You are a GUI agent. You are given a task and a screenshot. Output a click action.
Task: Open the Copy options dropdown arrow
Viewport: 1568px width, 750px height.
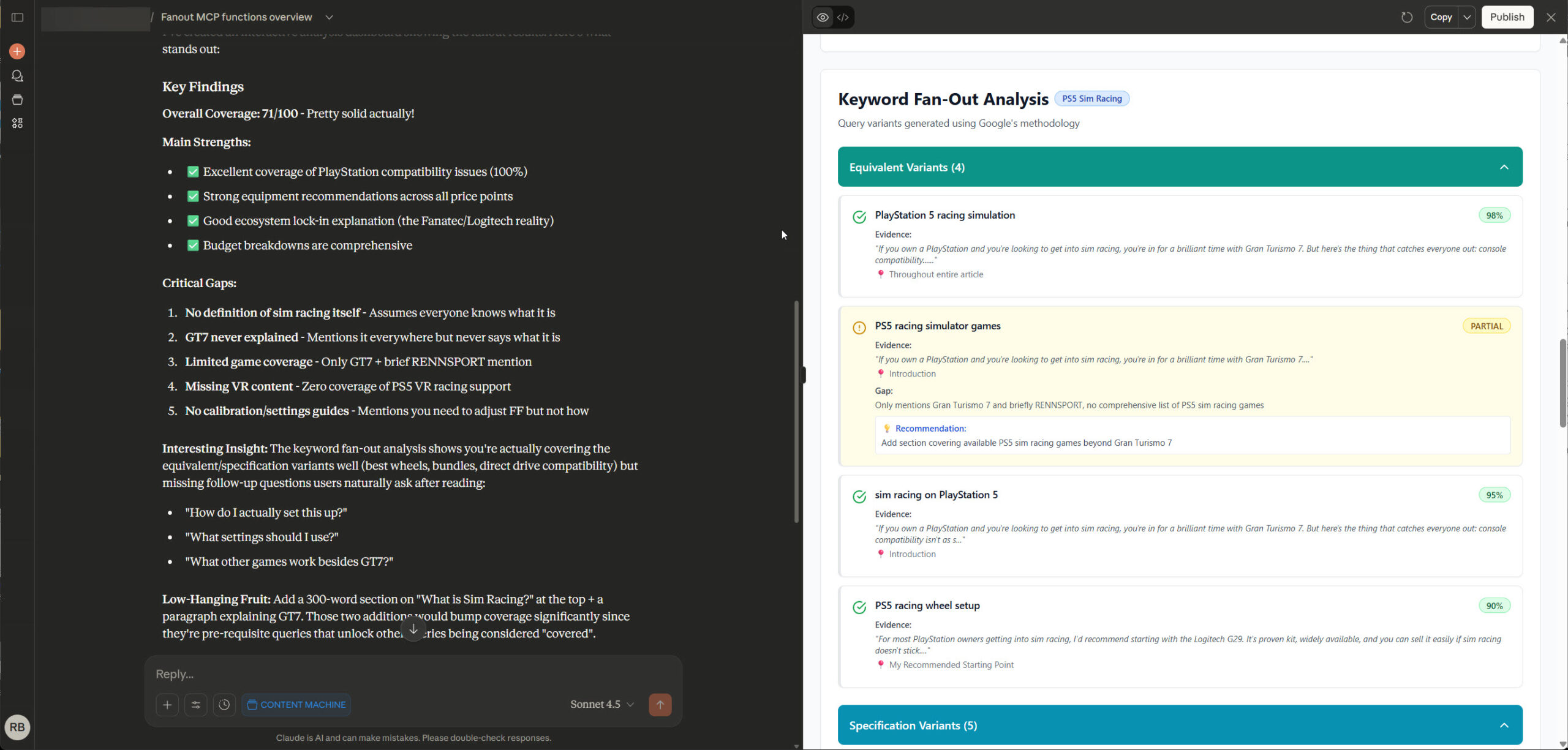[1467, 17]
